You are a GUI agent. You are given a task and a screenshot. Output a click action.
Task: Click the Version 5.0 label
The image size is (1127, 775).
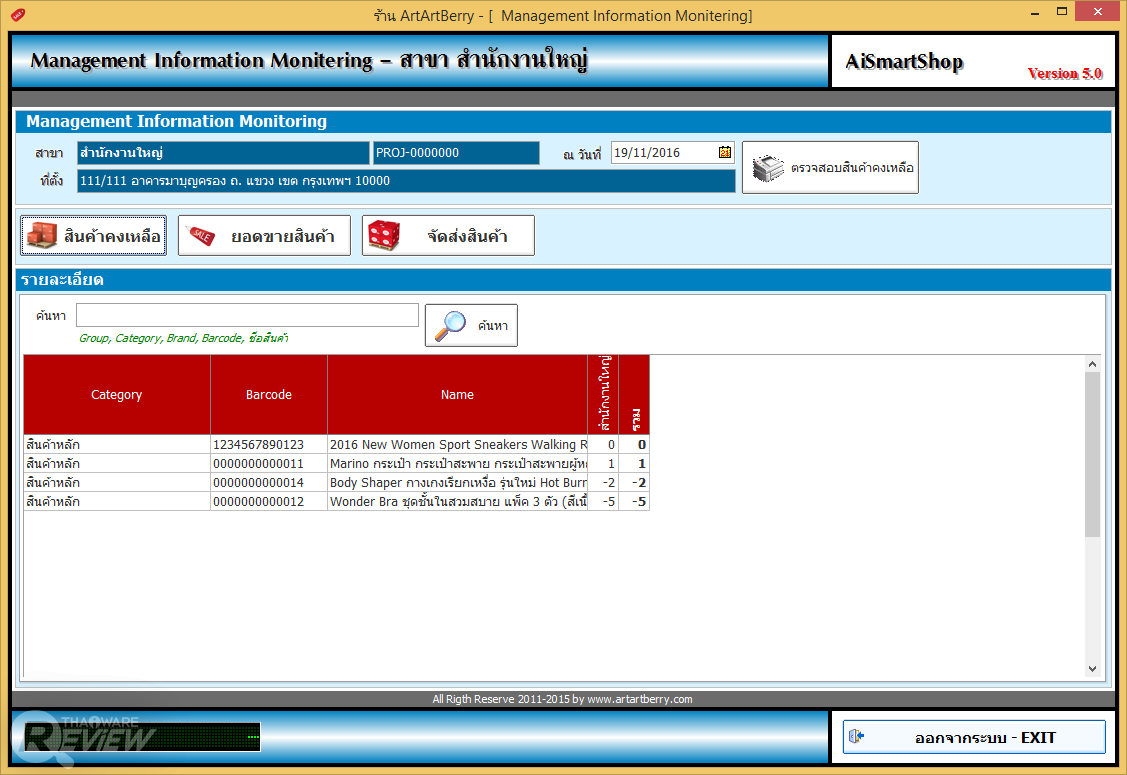(x=1064, y=73)
